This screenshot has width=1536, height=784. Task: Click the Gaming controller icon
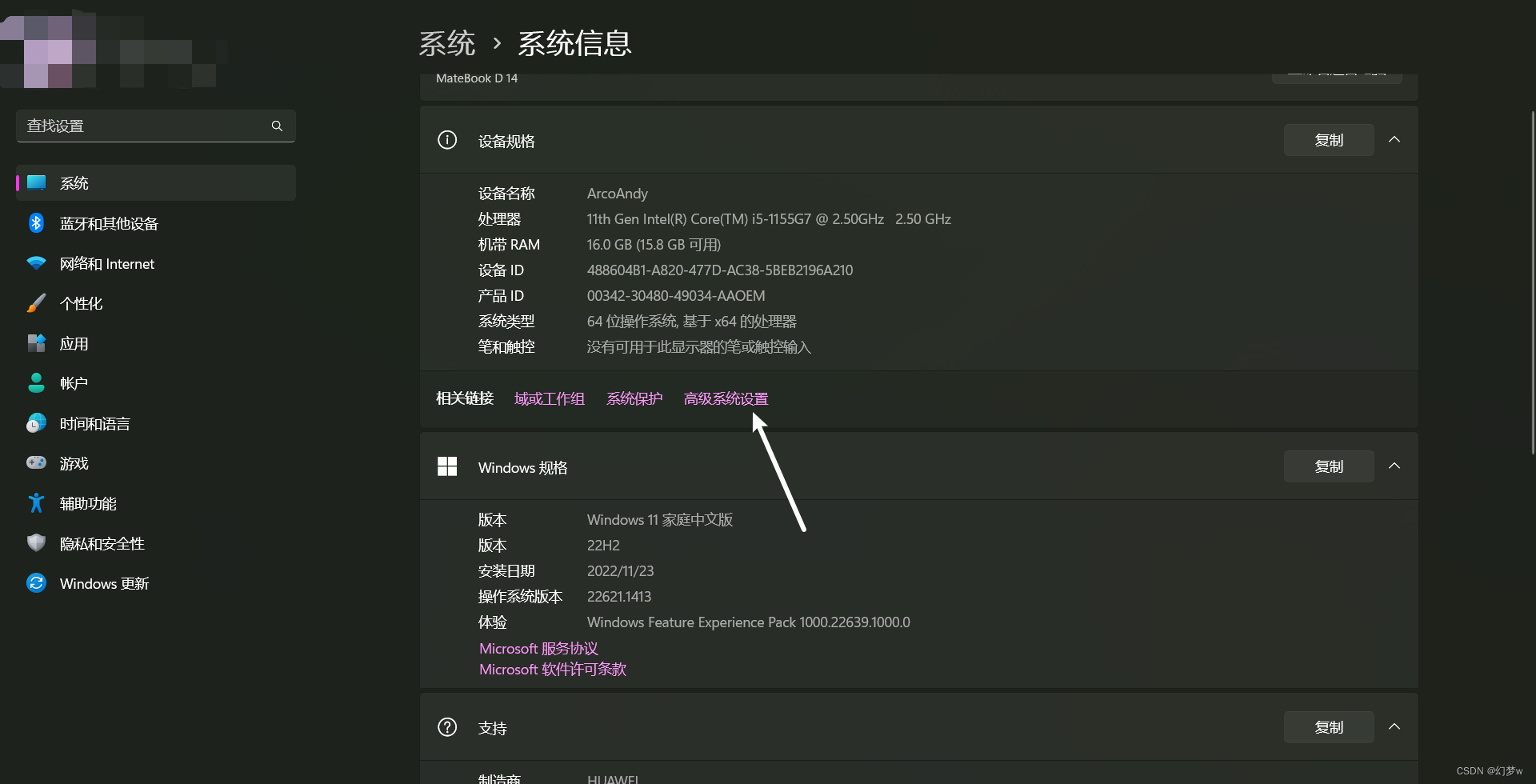36,462
